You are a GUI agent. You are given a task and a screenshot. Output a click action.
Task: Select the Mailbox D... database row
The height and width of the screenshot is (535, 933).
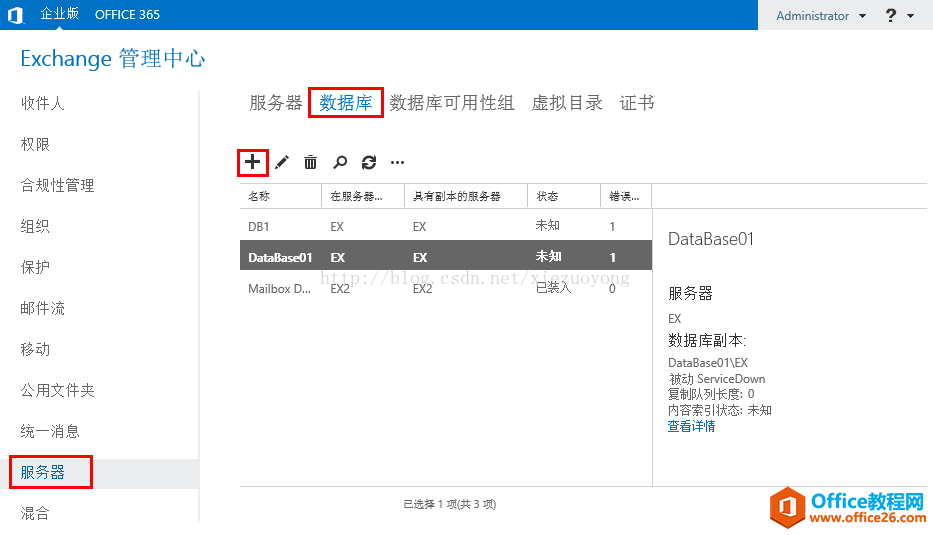tap(446, 289)
